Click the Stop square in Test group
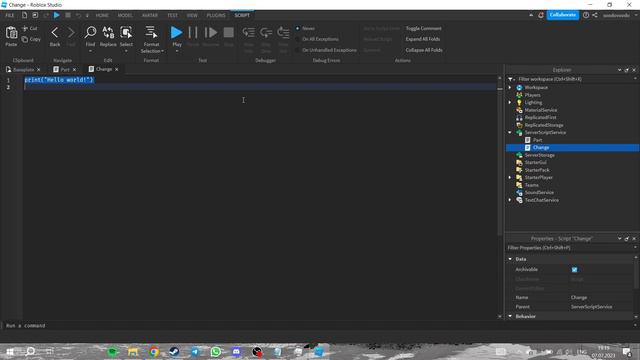 pos(229,33)
